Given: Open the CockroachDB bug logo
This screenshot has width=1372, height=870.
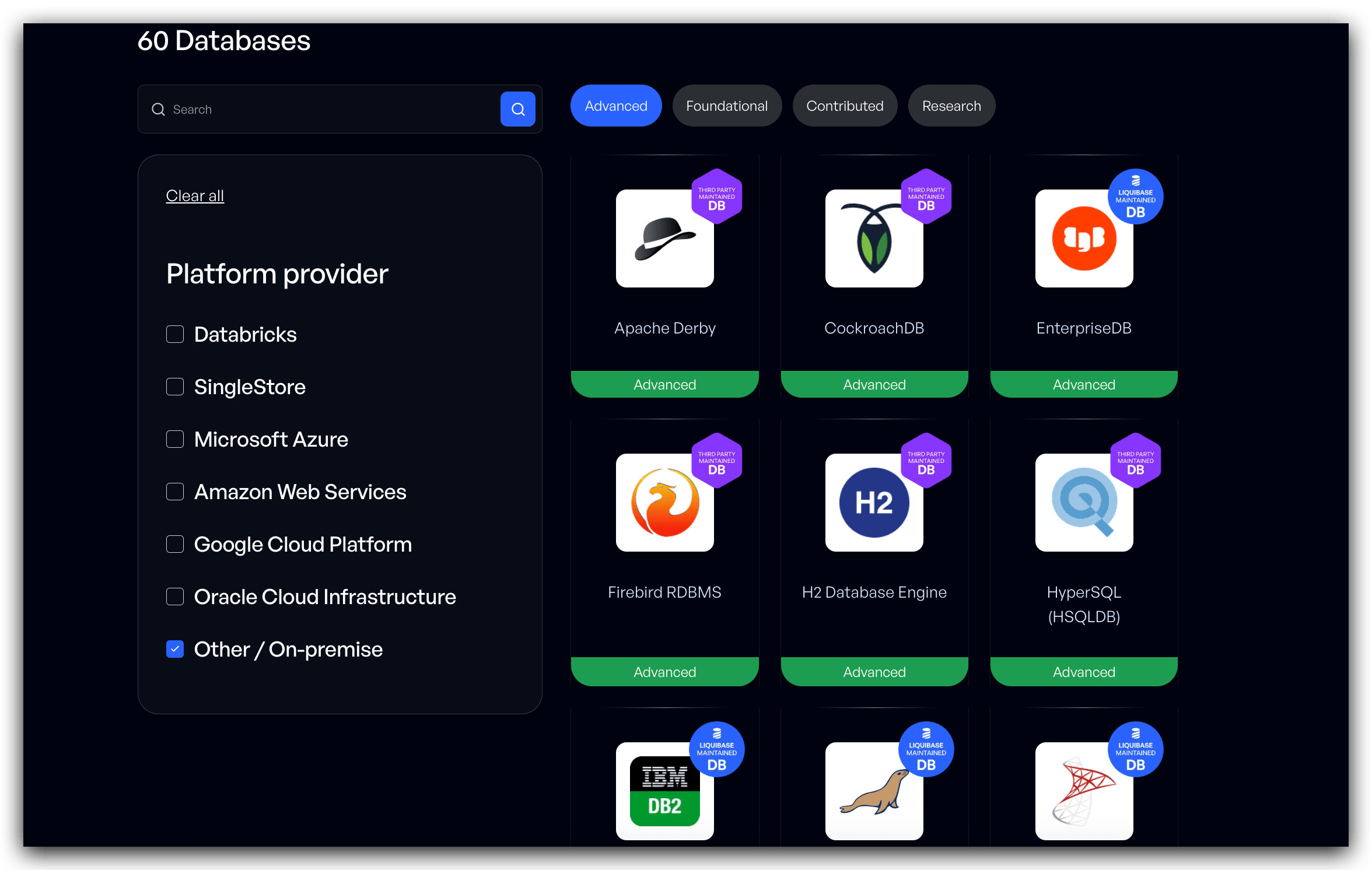Looking at the screenshot, I should click(x=874, y=238).
